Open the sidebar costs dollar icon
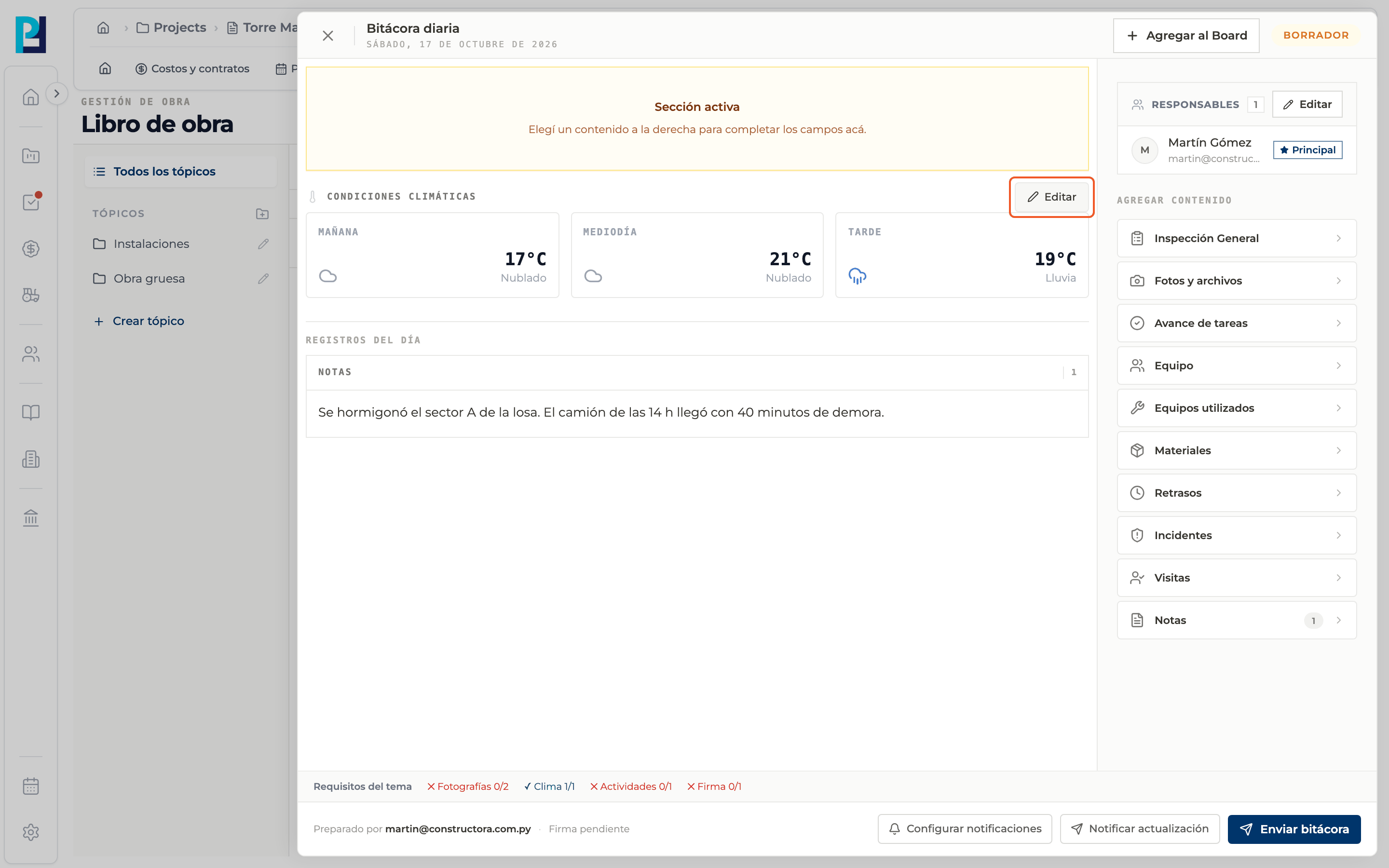 31,248
